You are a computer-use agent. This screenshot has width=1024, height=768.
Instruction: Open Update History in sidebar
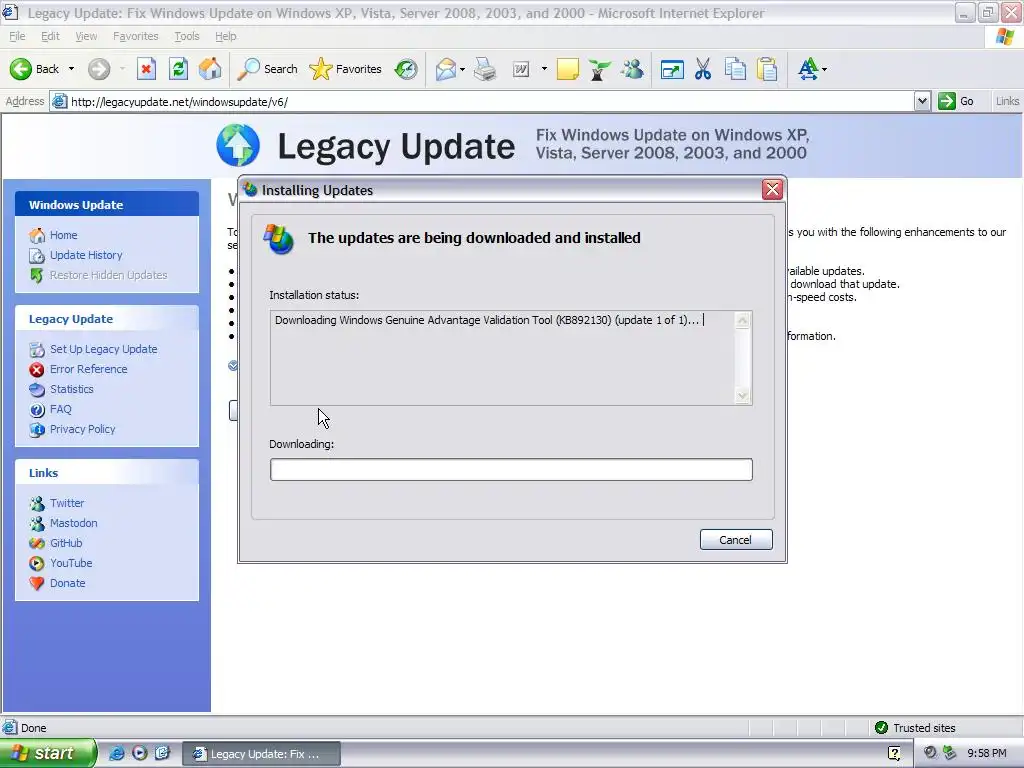tap(86, 255)
